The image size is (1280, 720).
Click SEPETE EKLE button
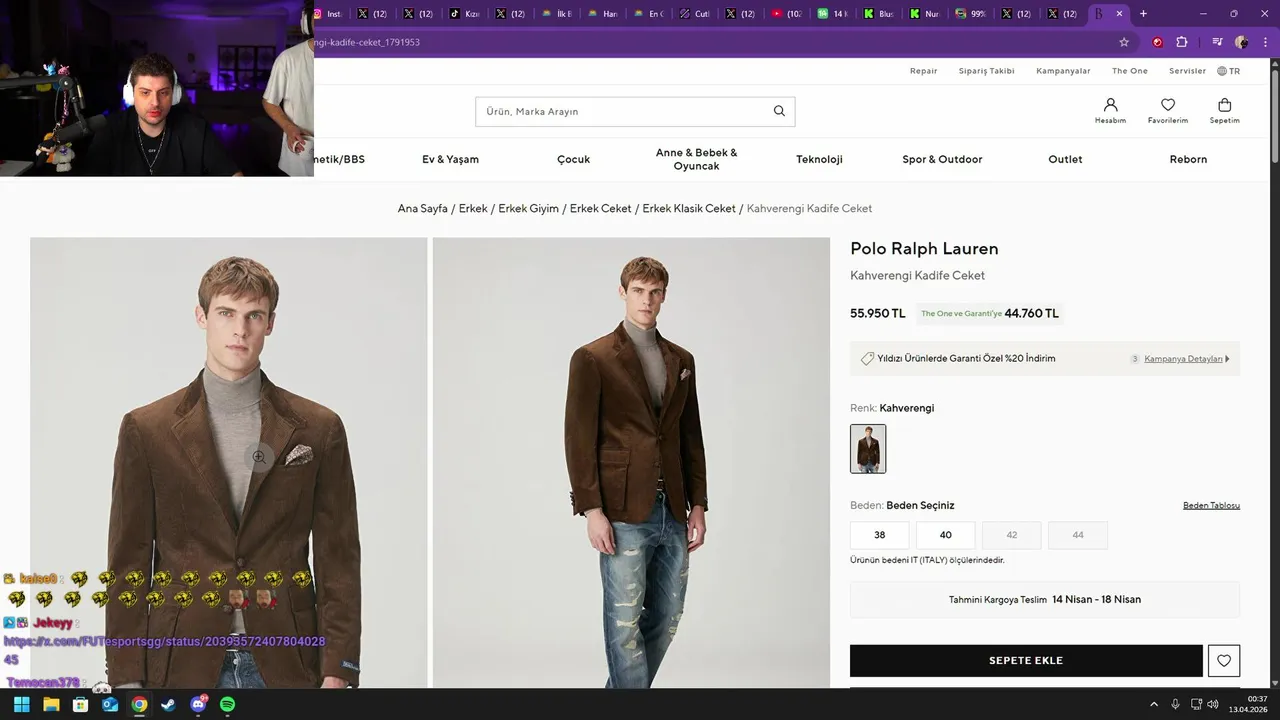tap(1026, 661)
